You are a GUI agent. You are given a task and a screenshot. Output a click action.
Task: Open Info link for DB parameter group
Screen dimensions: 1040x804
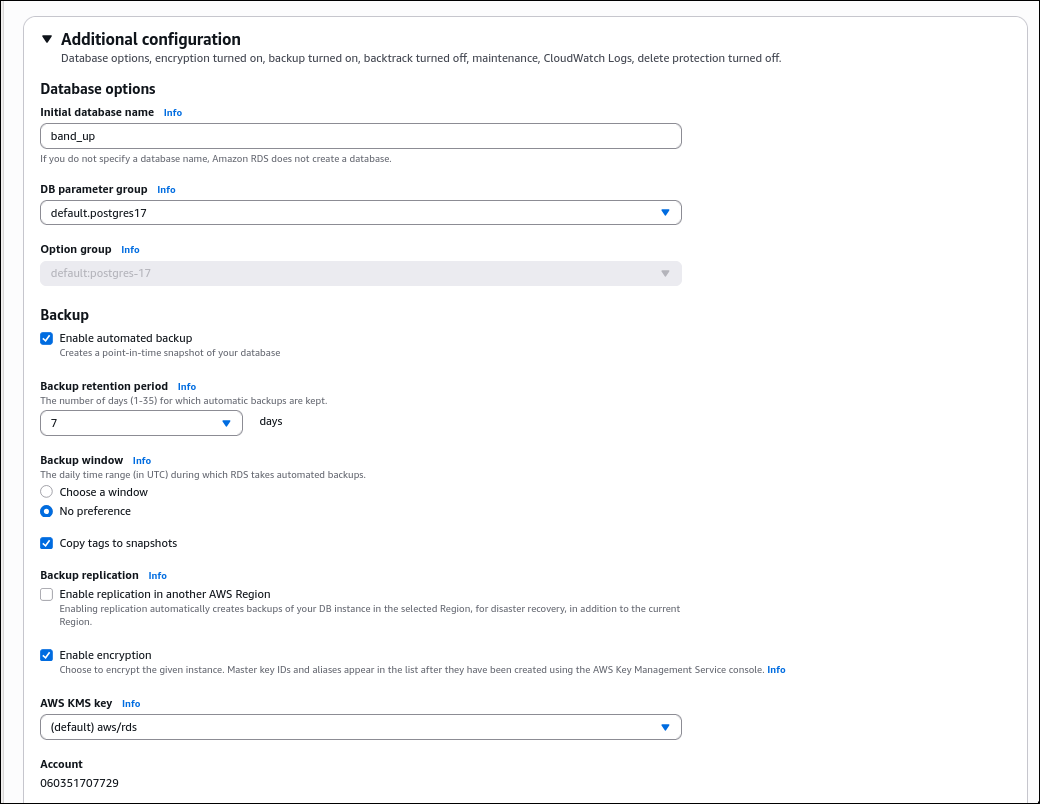coord(166,190)
